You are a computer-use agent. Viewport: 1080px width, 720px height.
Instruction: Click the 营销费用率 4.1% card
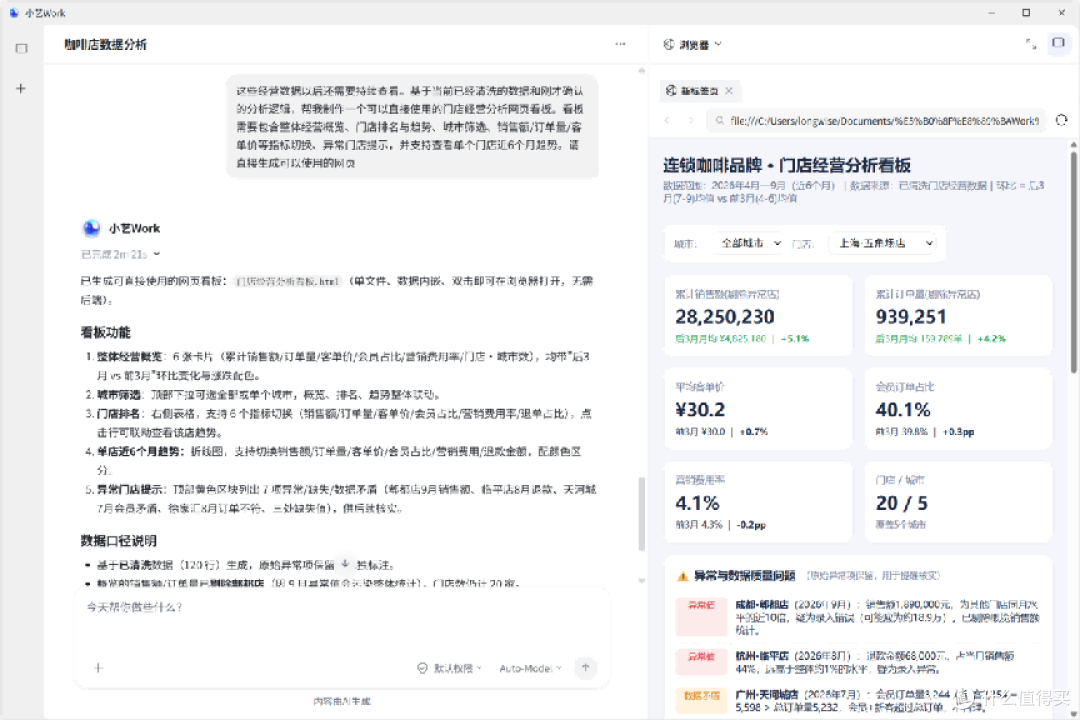(758, 502)
